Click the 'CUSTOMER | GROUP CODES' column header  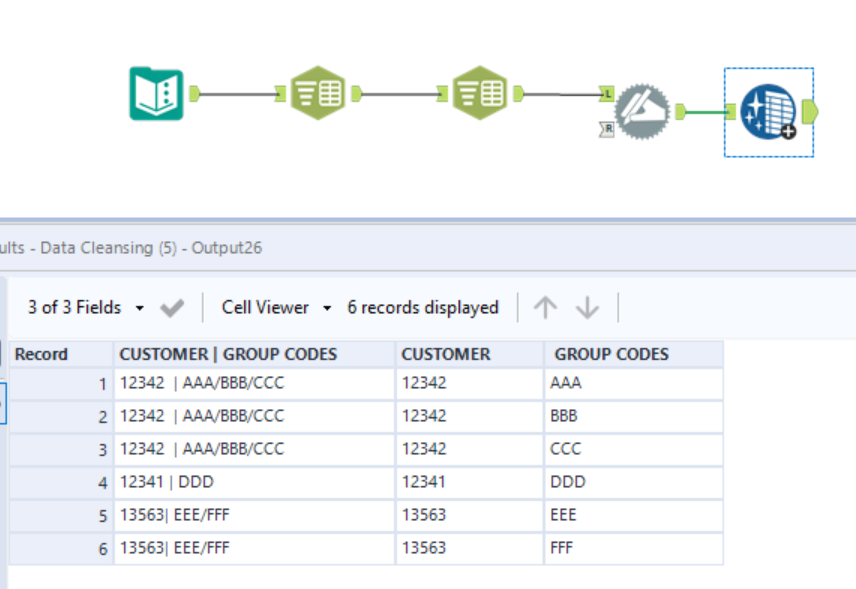228,354
